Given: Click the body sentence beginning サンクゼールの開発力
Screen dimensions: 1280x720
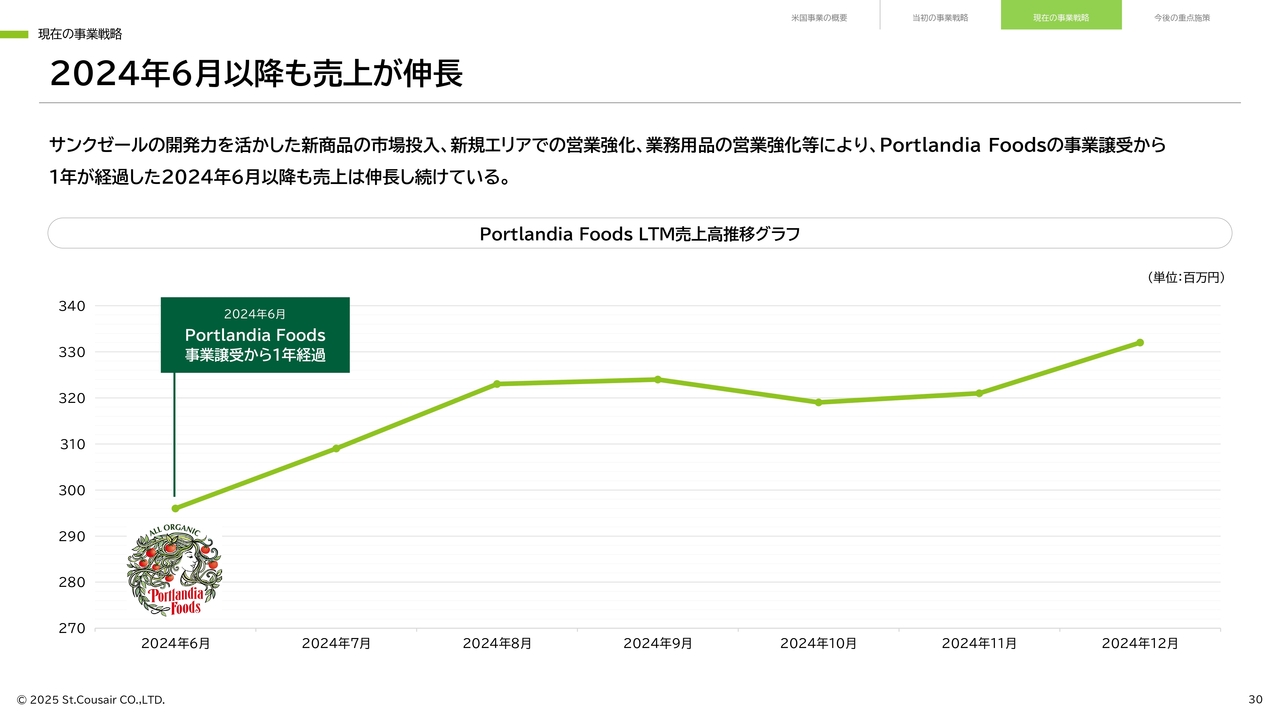Looking at the screenshot, I should [x=607, y=145].
